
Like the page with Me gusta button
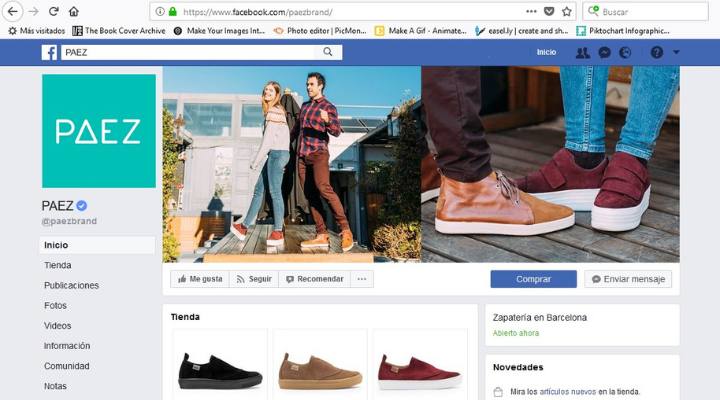click(x=200, y=279)
